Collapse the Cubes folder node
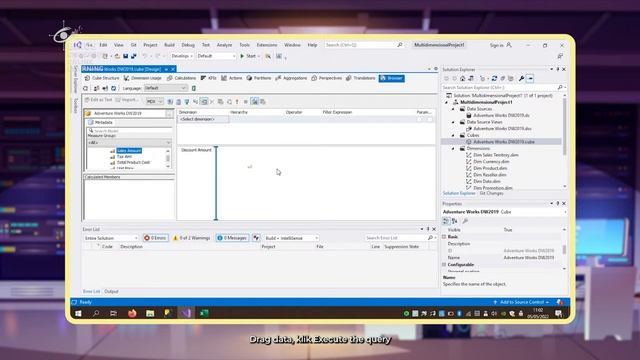 point(453,135)
